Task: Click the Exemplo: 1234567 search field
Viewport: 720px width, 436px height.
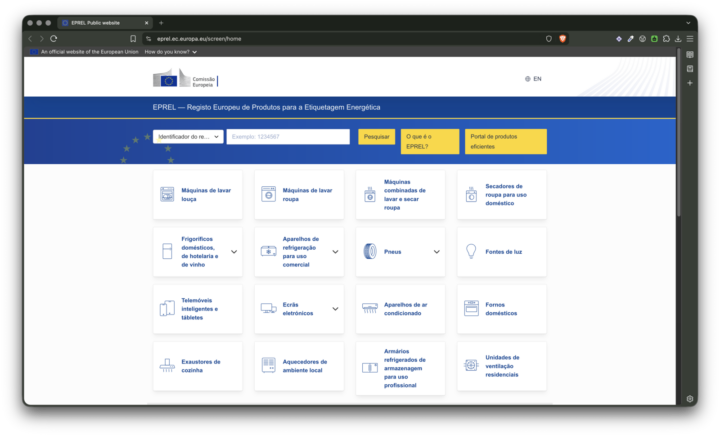Action: (288, 136)
